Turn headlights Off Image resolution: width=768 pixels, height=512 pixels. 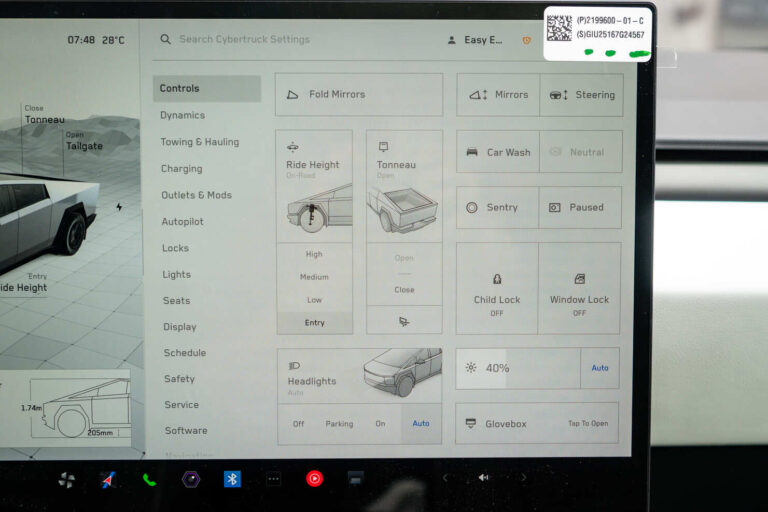pyautogui.click(x=298, y=424)
